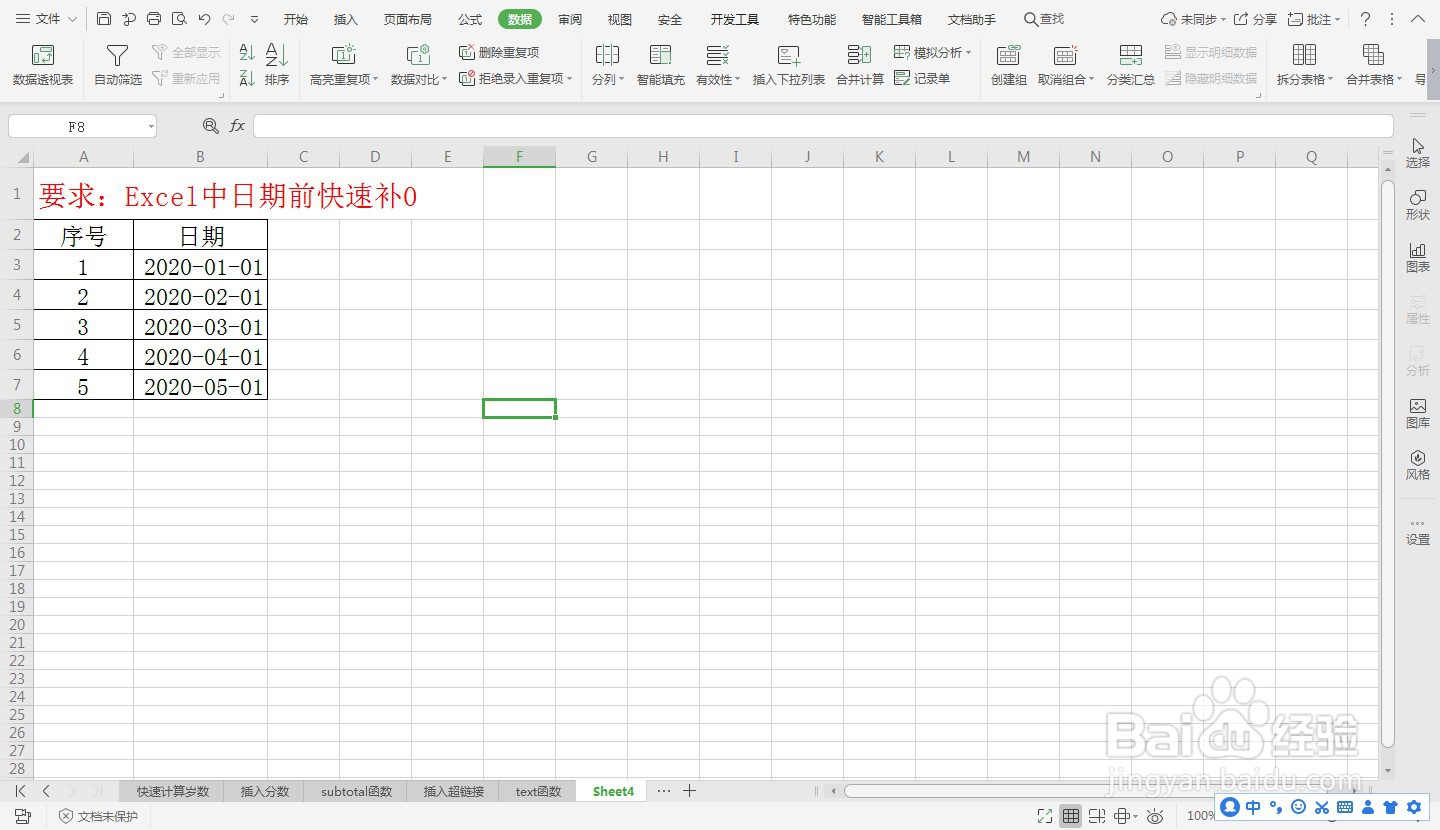The width and height of the screenshot is (1440, 830).
Task: Open the zoom magnifier beside the formula bar
Action: click(210, 126)
